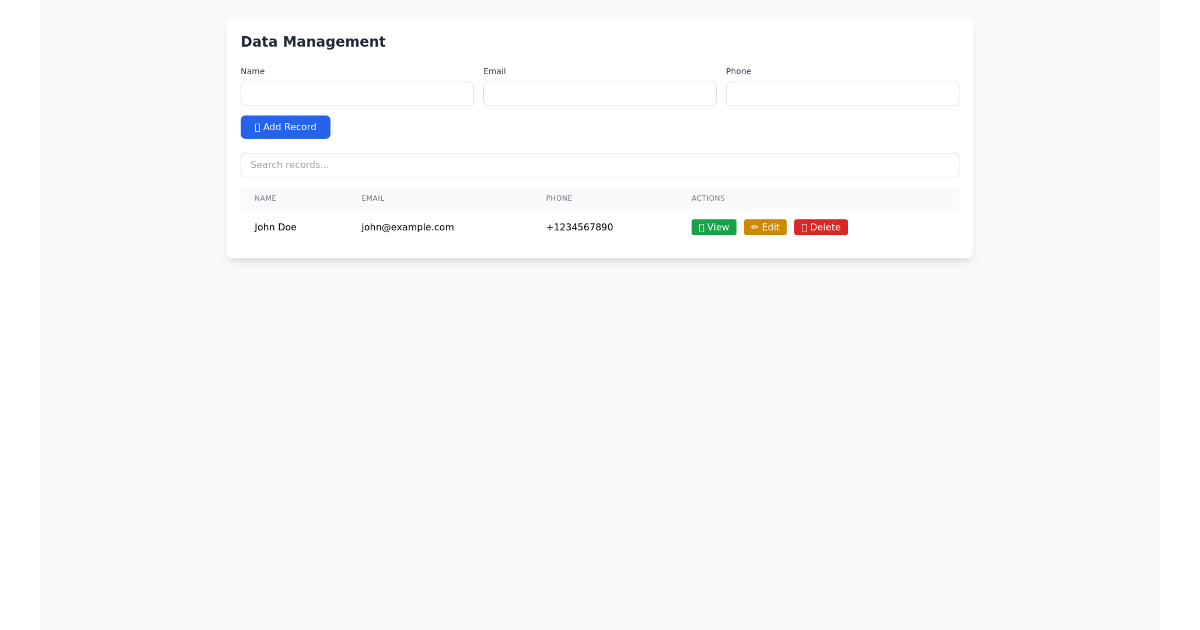Click the phone number +1234567890
Viewport: 1200px width, 630px height.
tap(580, 227)
